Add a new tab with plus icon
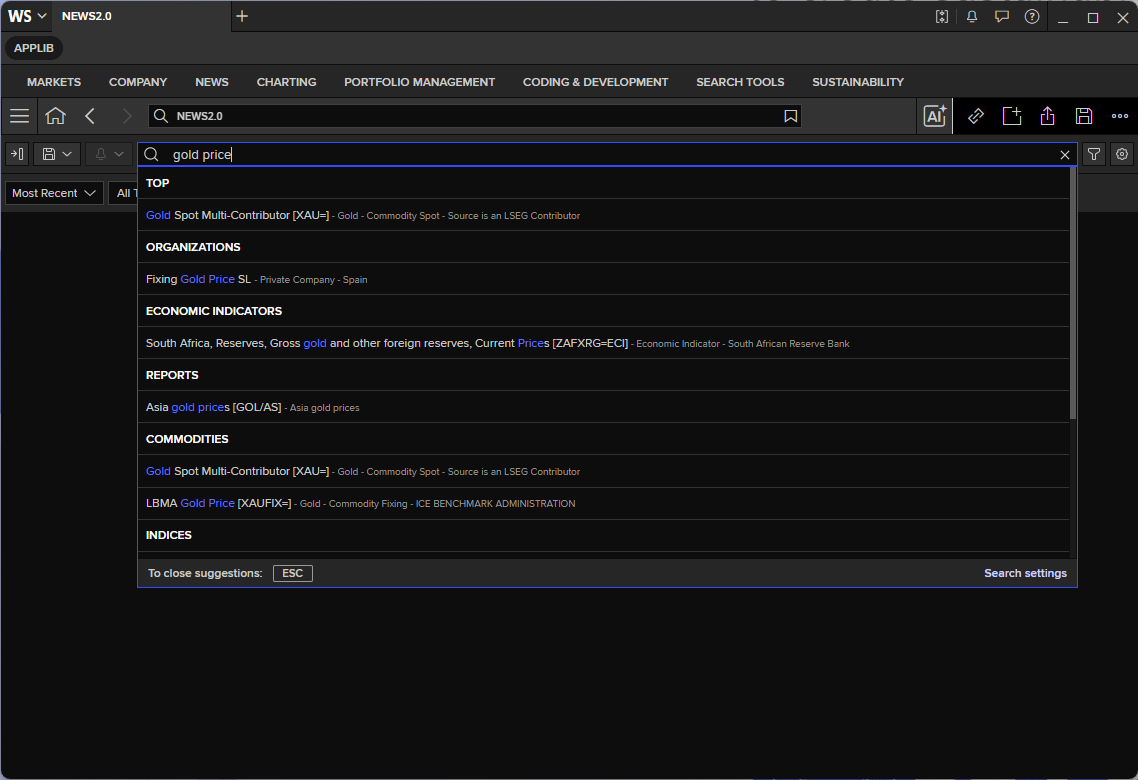The image size is (1138, 780). 242,16
